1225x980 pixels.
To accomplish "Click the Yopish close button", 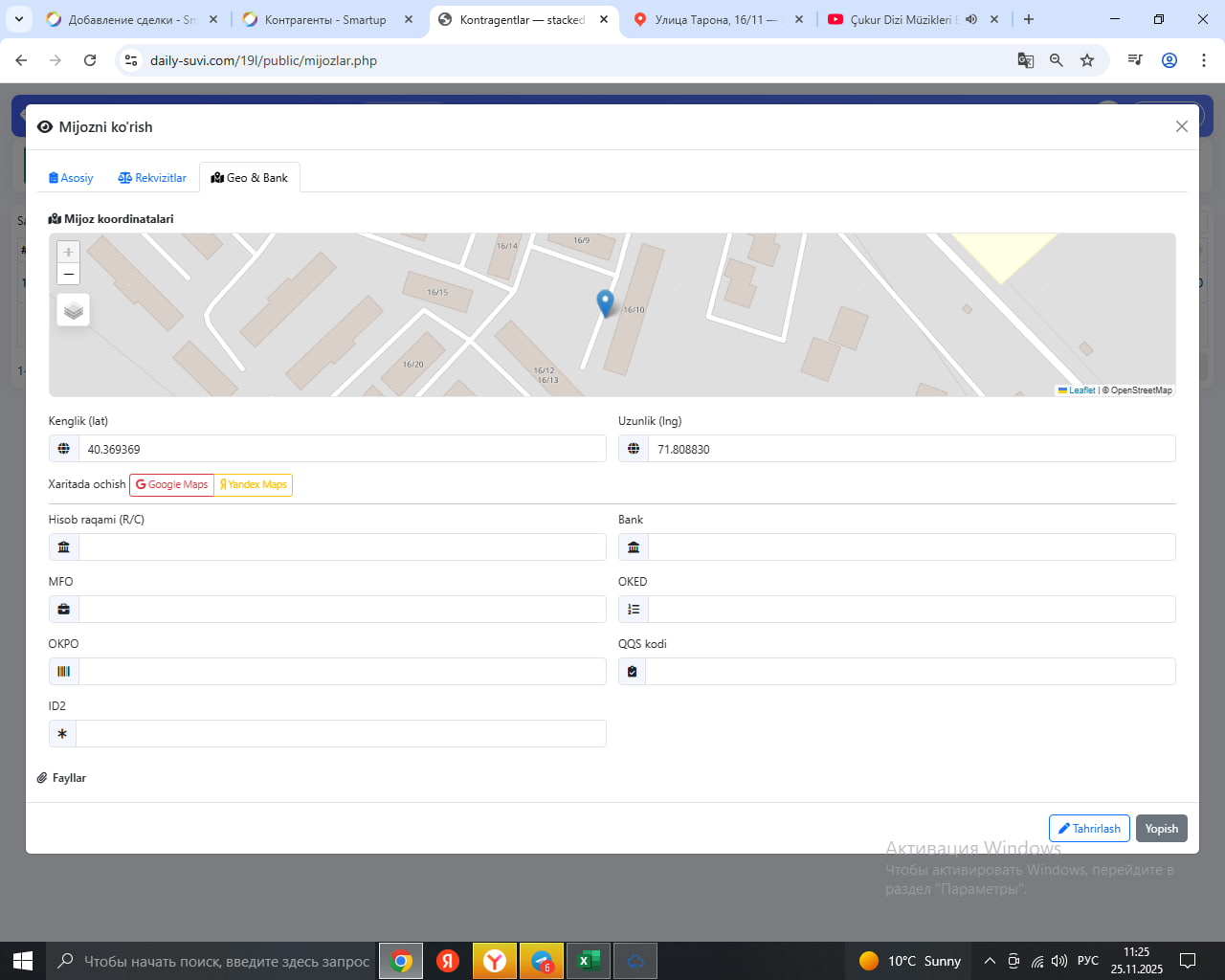I will click(x=1161, y=829).
